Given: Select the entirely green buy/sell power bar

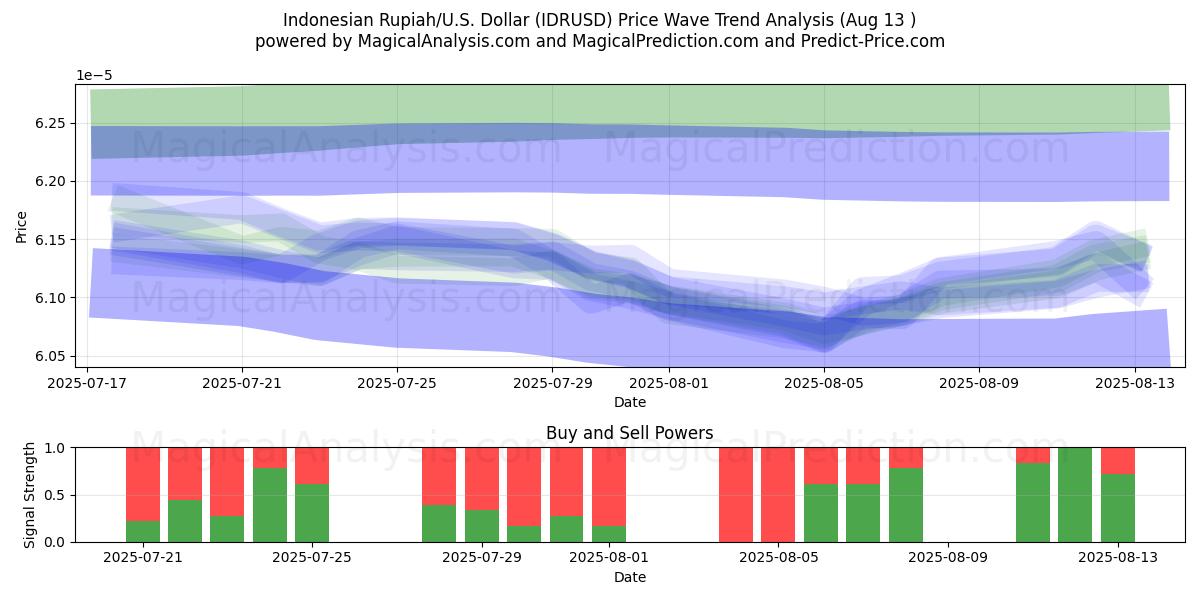Looking at the screenshot, I should (1075, 495).
